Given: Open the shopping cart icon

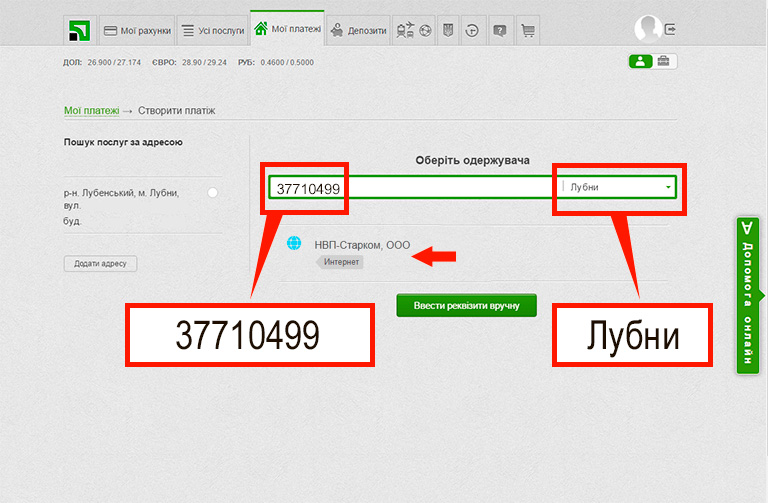Looking at the screenshot, I should tap(528, 31).
